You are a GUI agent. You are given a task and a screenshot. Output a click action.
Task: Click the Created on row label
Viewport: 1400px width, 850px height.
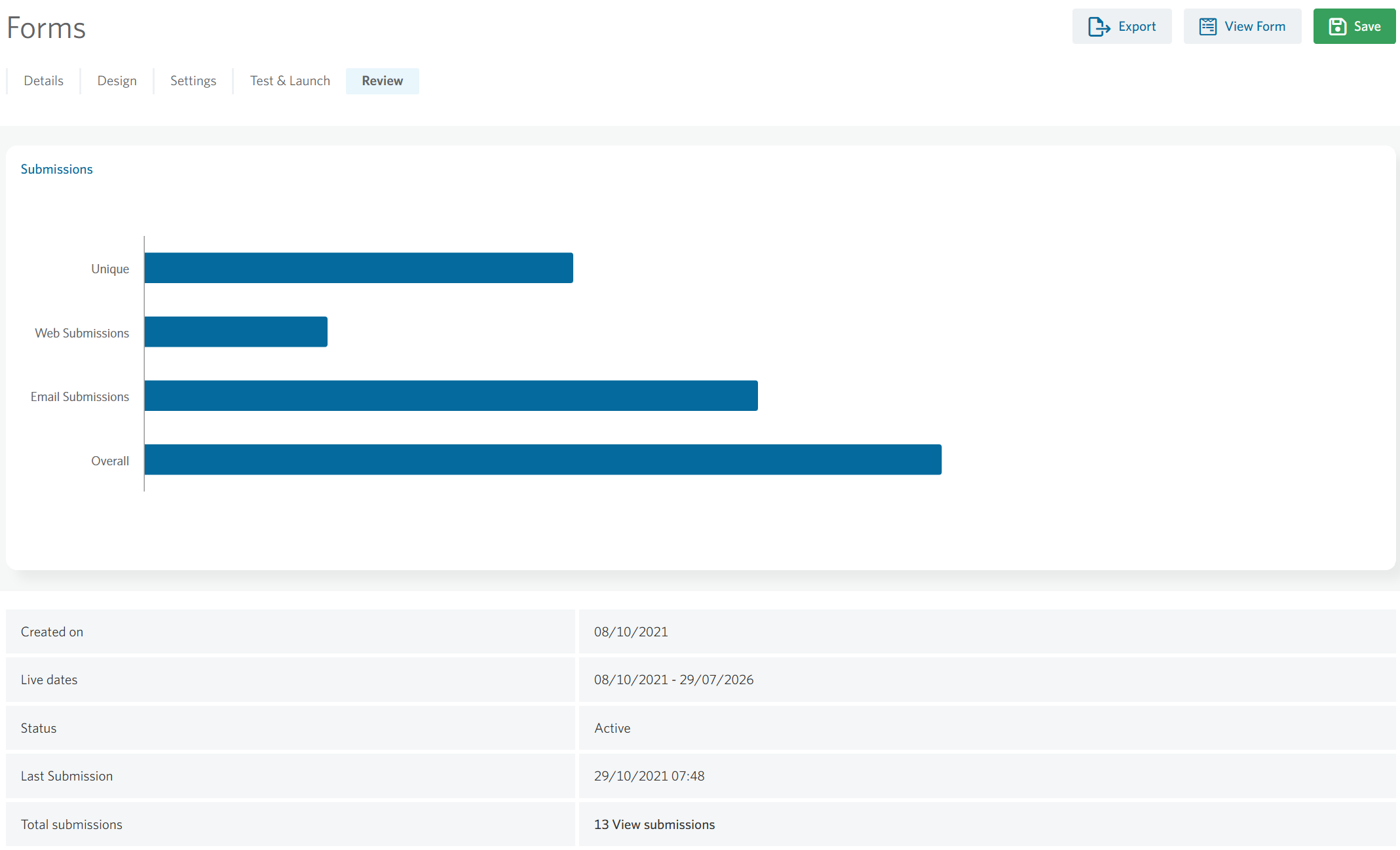coord(52,632)
